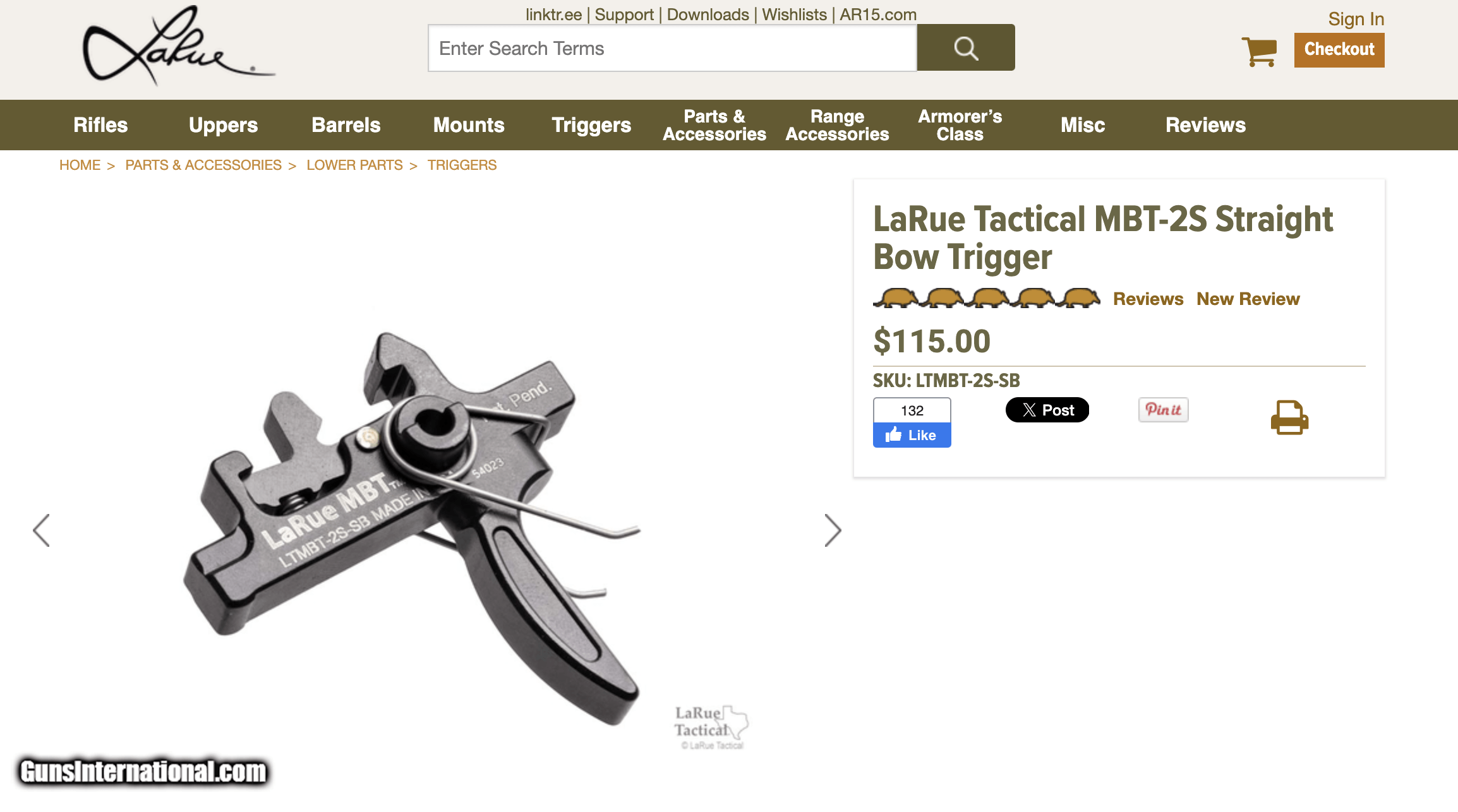Open the Armorer's Class menu
The height and width of the screenshot is (812, 1458).
[x=960, y=125]
